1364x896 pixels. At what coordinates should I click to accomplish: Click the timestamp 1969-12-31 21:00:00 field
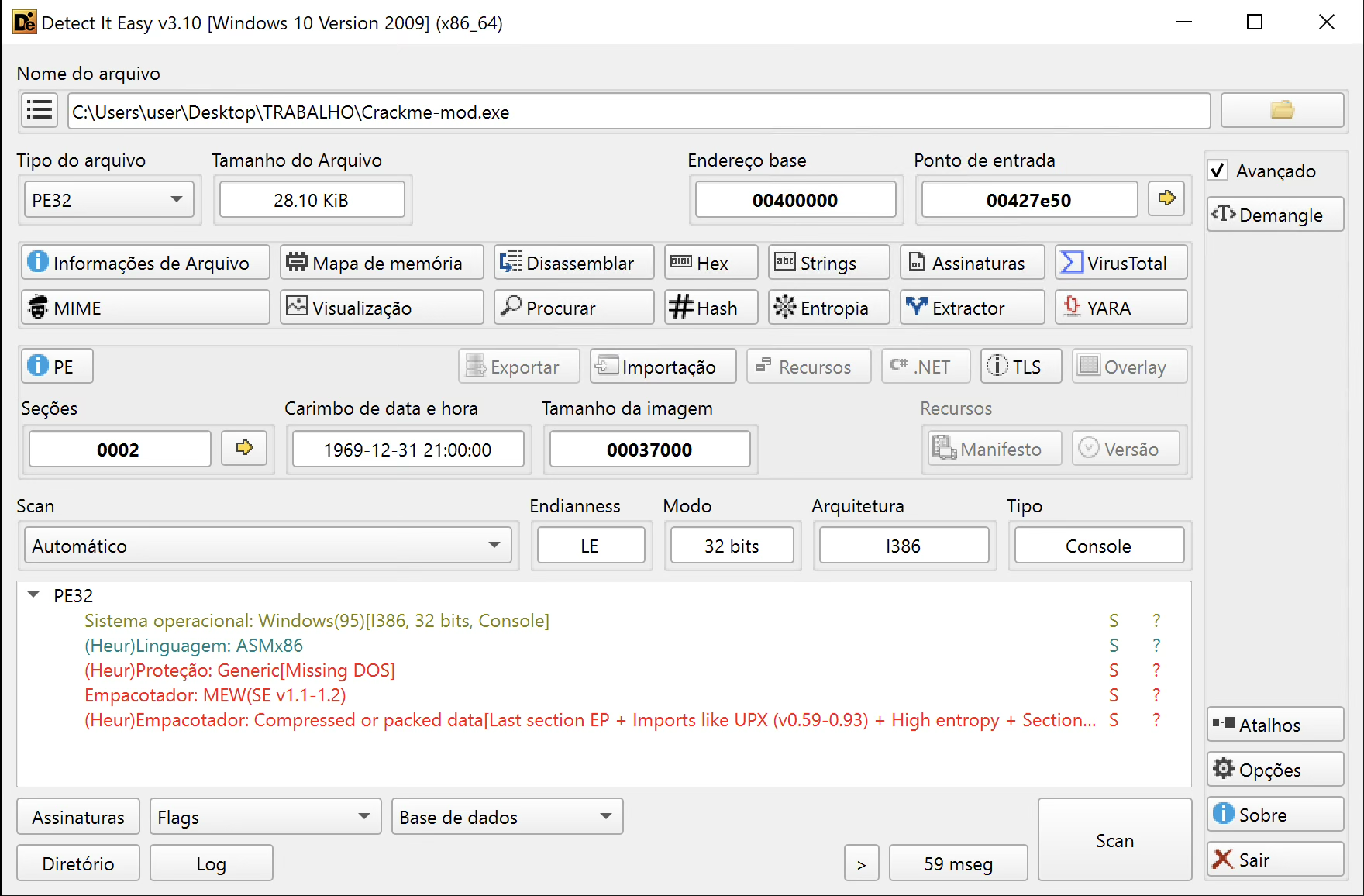click(x=408, y=450)
